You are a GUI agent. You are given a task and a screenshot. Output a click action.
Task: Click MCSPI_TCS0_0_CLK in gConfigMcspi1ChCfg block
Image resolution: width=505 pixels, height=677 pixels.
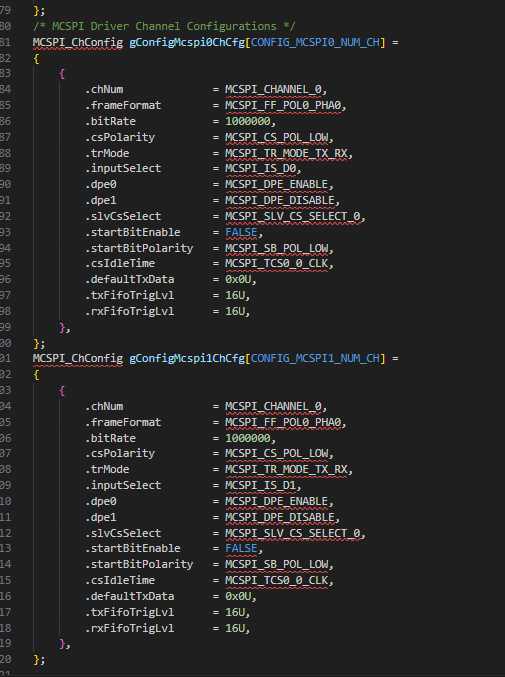tap(277, 580)
